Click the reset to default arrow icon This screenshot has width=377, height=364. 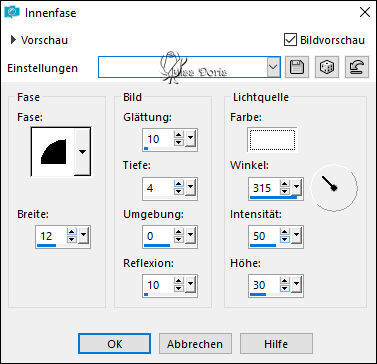[357, 67]
